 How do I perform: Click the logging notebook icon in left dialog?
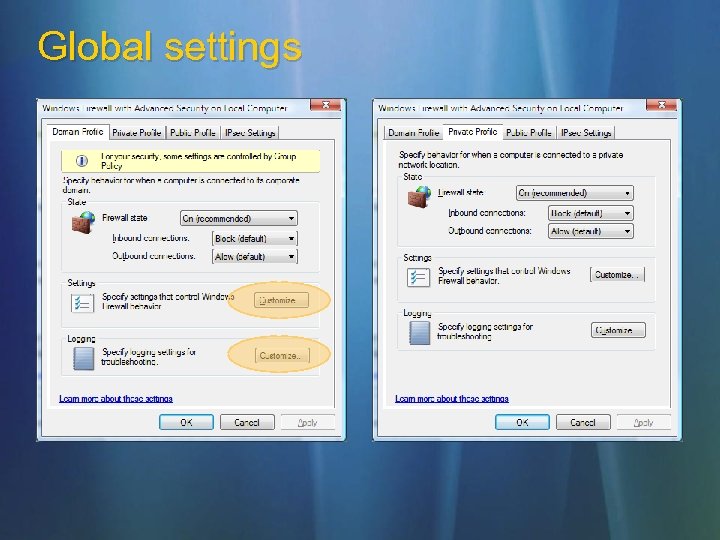tap(84, 359)
